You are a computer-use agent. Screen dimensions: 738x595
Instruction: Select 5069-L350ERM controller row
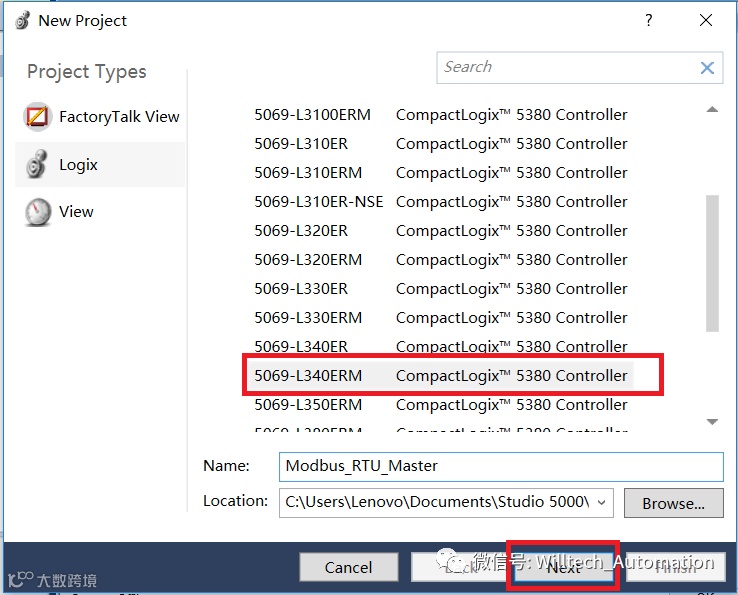coord(441,404)
